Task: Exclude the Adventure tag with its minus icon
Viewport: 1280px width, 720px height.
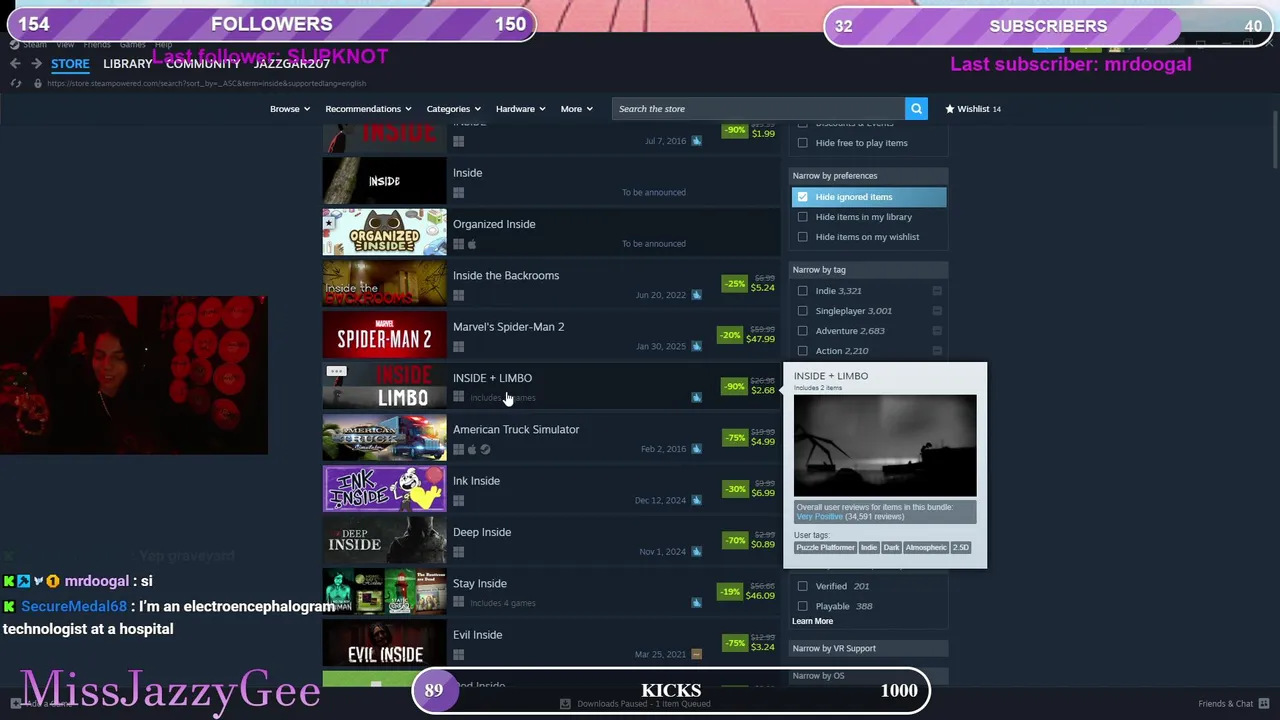Action: [937, 331]
